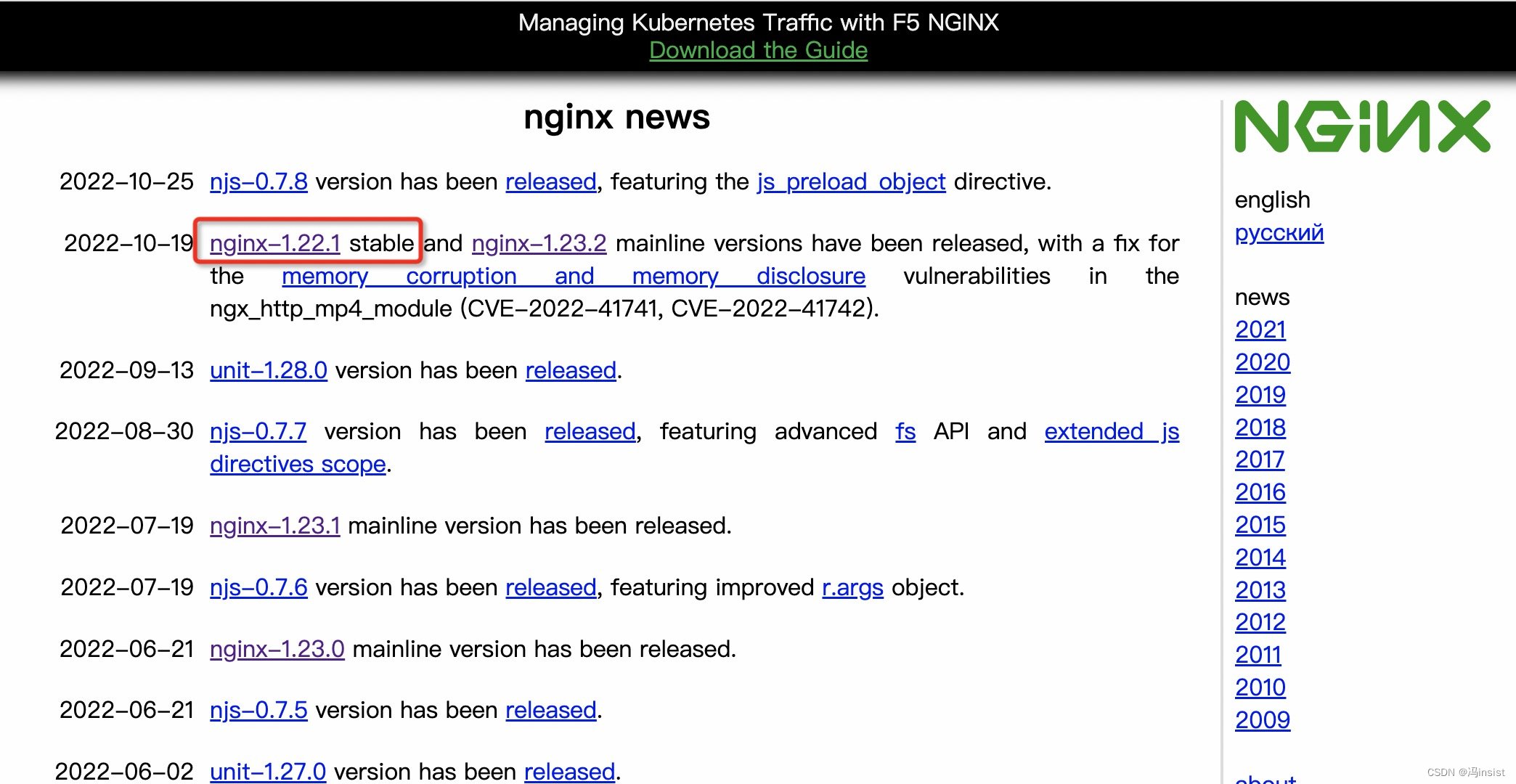
Task: Open the 2016 news archive
Action: (1260, 492)
